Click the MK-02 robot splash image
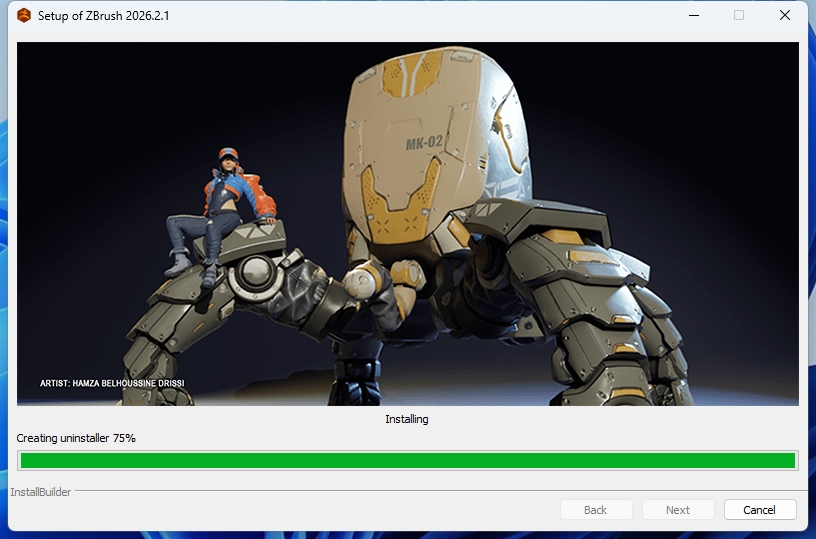Screen dimensions: 816x539 click(407, 224)
